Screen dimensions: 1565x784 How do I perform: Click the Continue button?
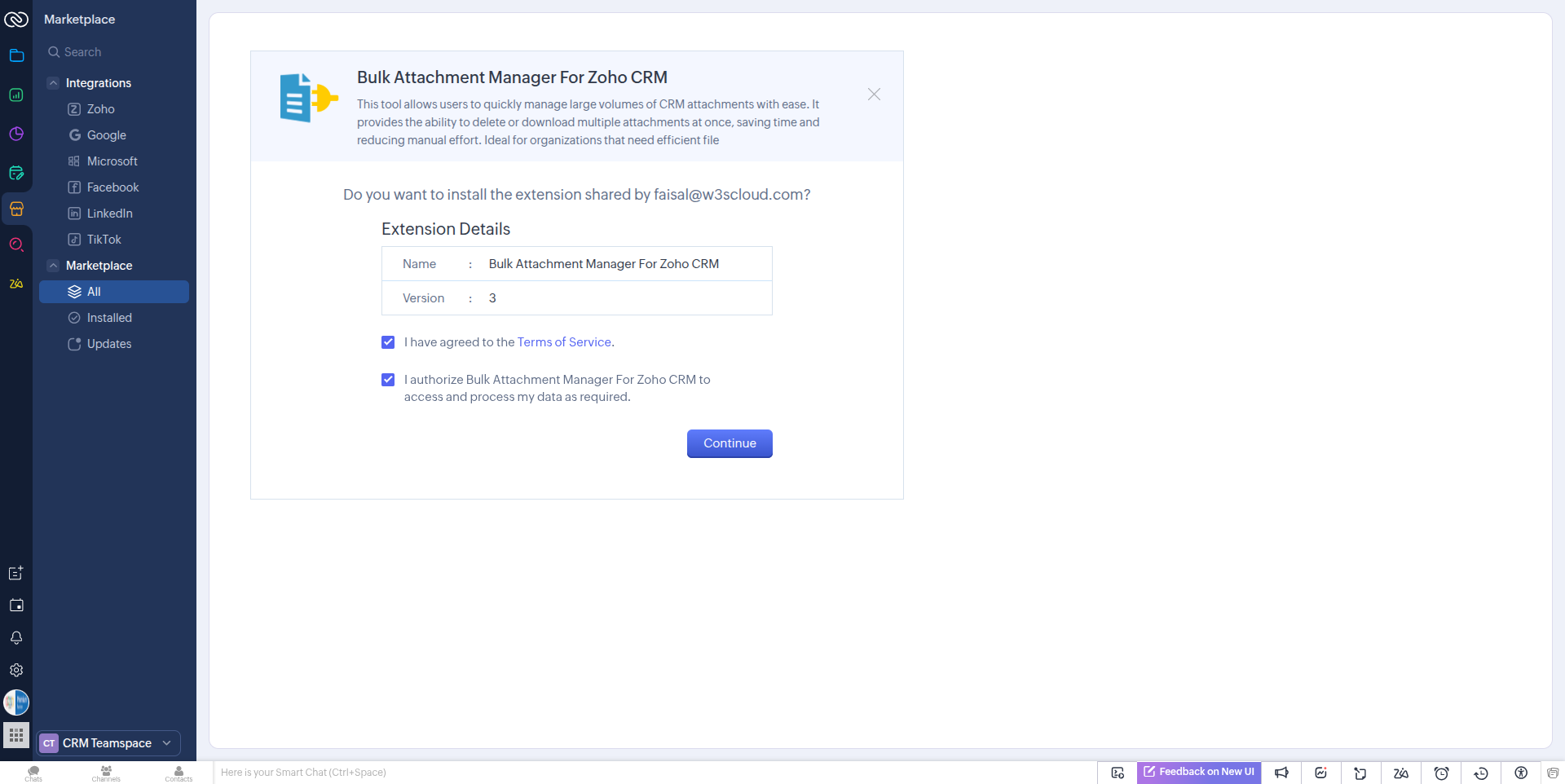pyautogui.click(x=730, y=443)
